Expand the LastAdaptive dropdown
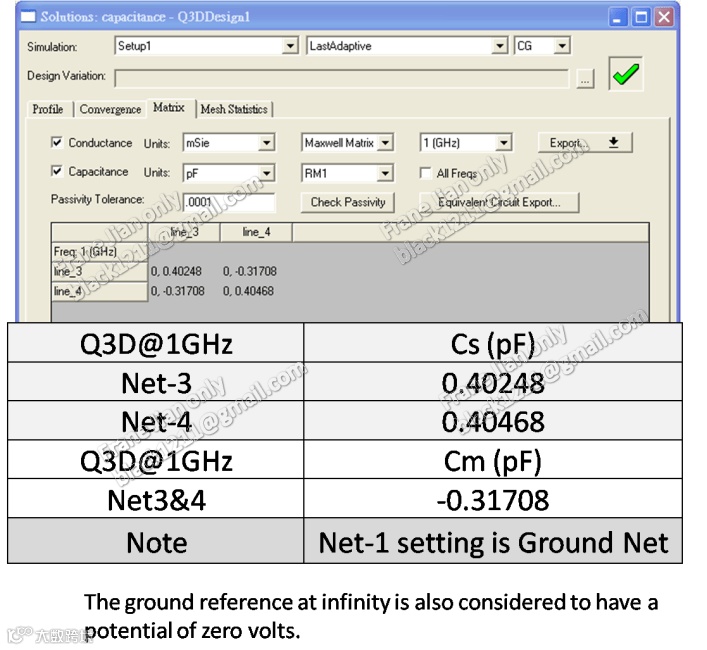 (500, 46)
